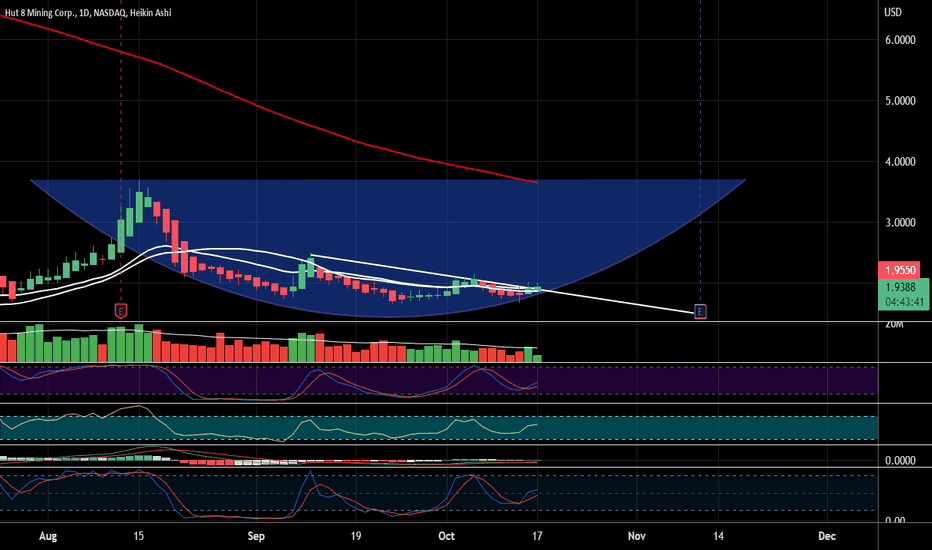Screen dimensions: 932x550
Task: Click the Aug label on time axis
Action: tap(48, 536)
